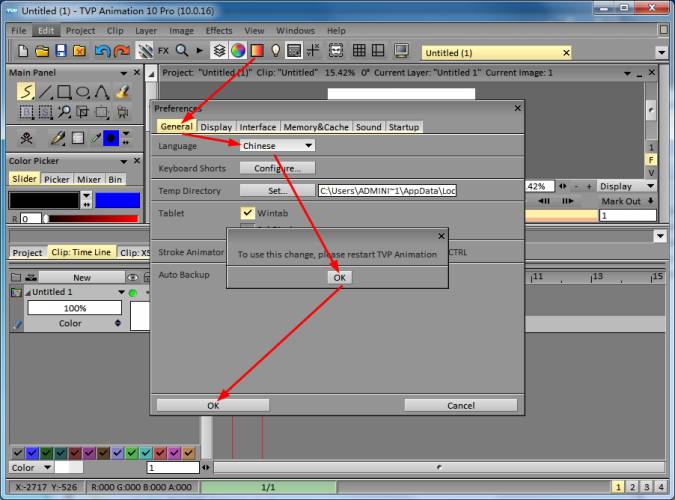Select the ellipse drawing tool
This screenshot has height=500, width=675.
83,92
